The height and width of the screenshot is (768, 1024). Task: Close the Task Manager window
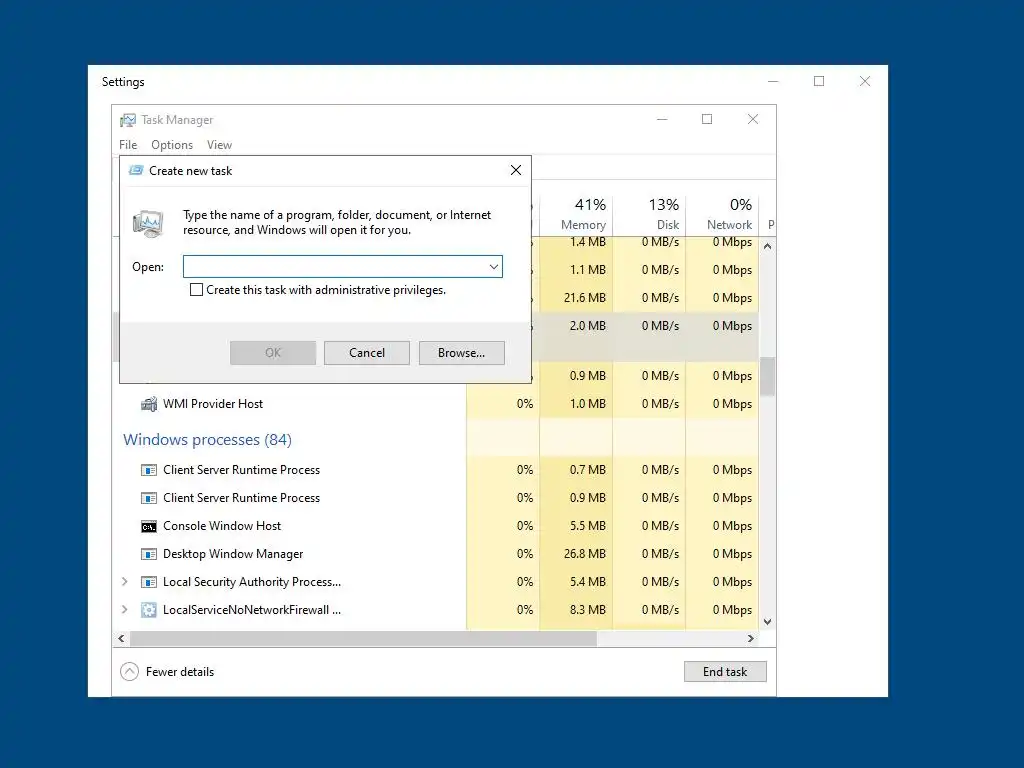tap(753, 120)
